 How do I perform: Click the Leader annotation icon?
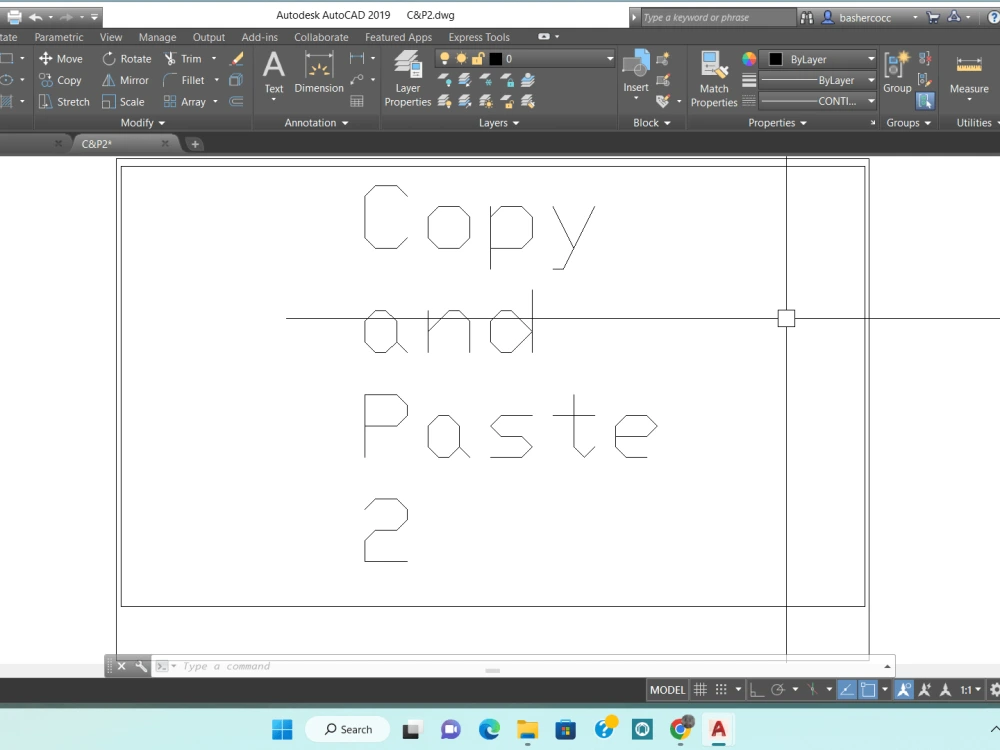coord(357,80)
